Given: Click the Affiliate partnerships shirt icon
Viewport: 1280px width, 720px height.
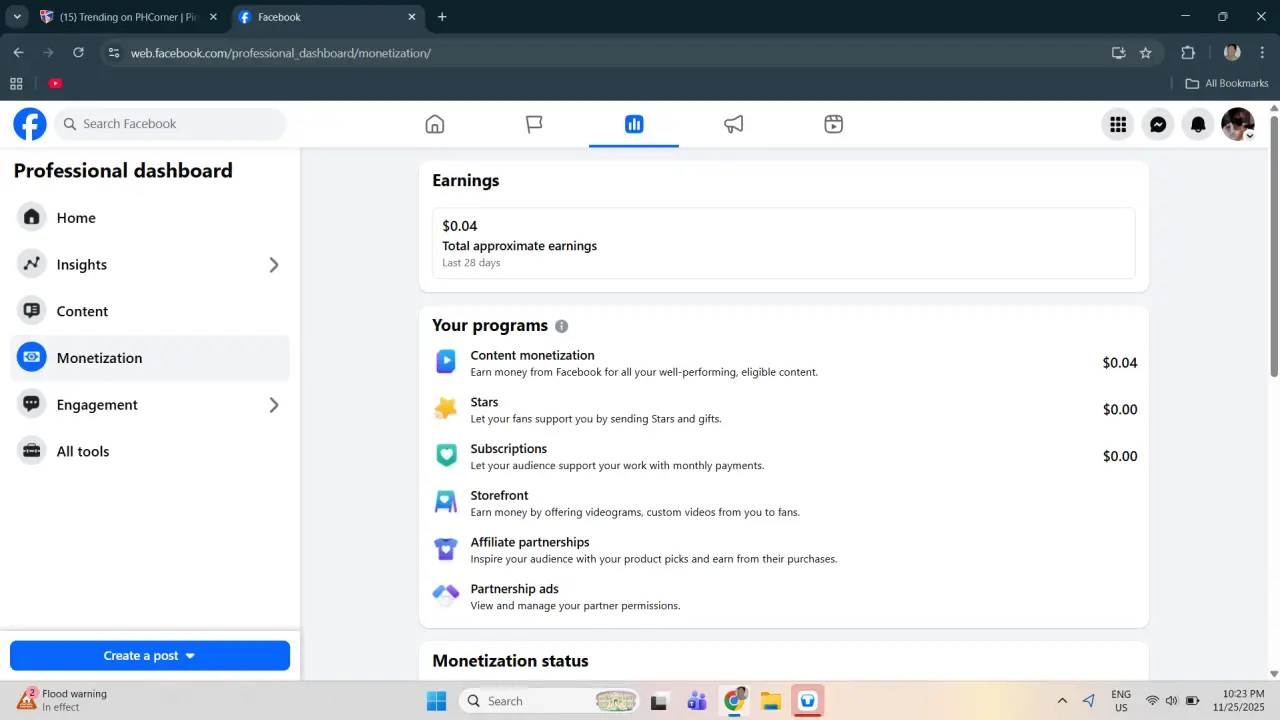Looking at the screenshot, I should click(446, 549).
